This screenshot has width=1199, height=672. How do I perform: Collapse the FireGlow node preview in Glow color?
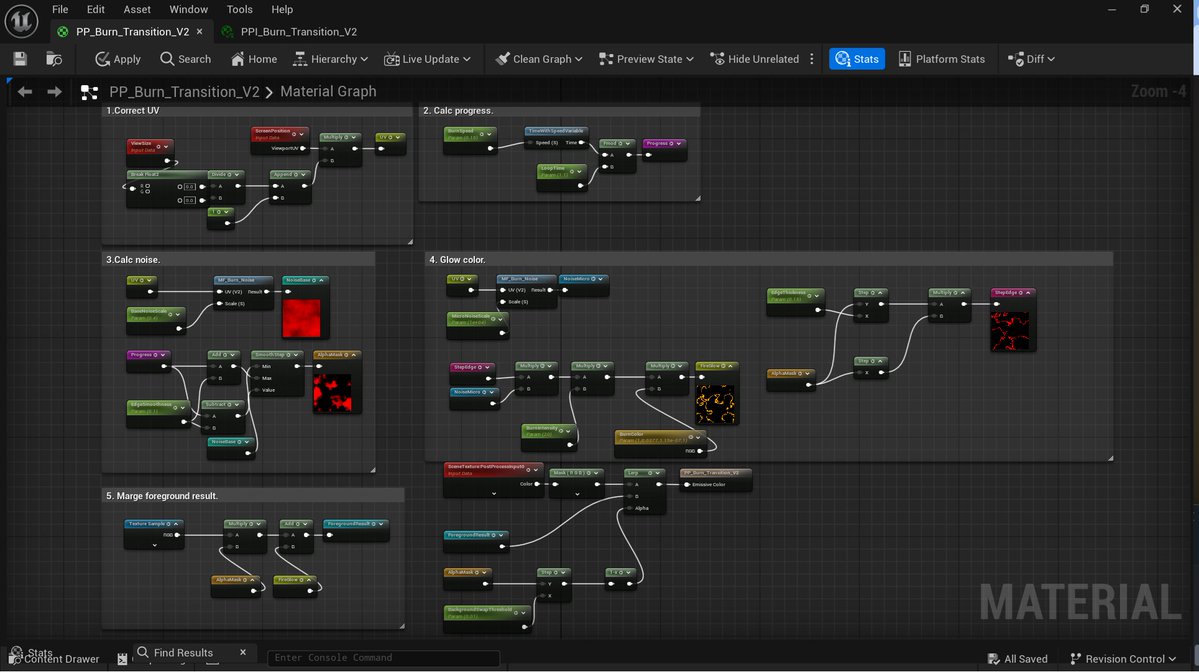[731, 366]
